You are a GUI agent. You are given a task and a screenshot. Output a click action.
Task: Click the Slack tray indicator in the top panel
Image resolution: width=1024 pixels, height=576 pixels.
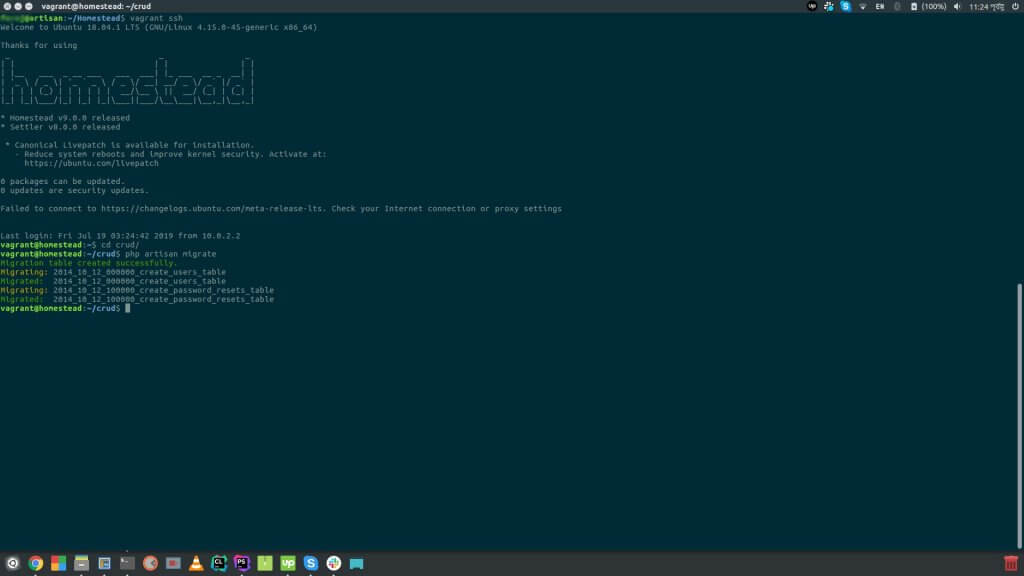[x=829, y=7]
